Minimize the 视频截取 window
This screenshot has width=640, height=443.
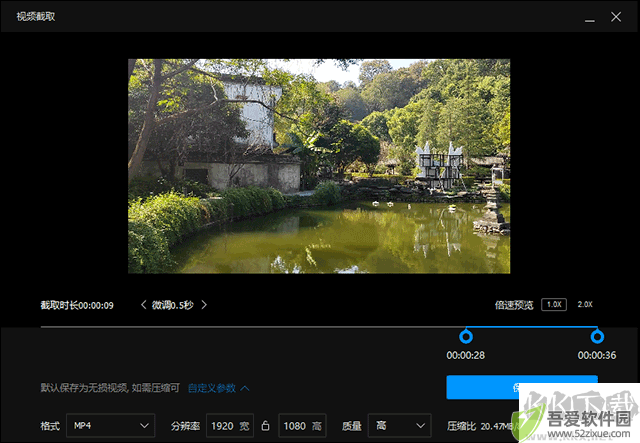click(x=589, y=19)
